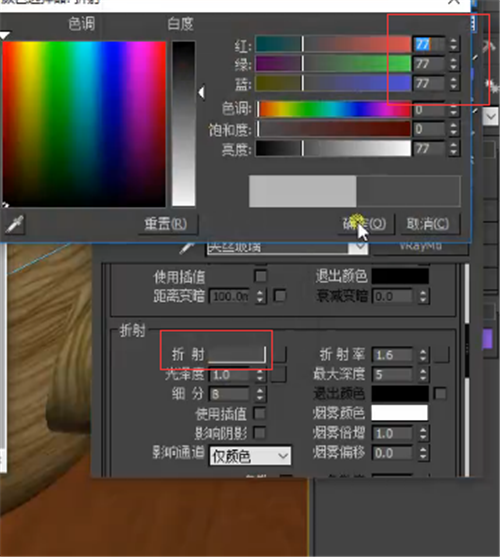500x557 pixels.
Task: Click 退出颜色 black swatch in 折射 section
Action: coord(400,394)
